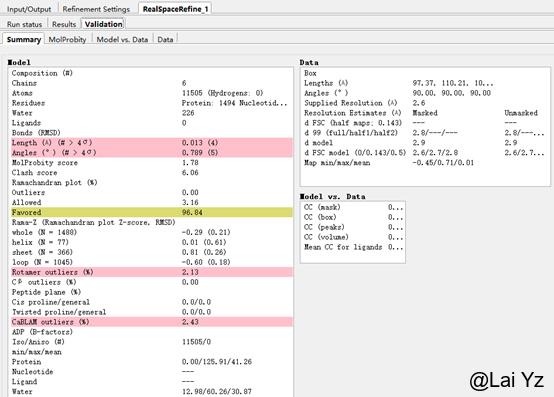Select the yellow Favored row 96.84
Viewport: 554px width, 397px height.
pyautogui.click(x=152, y=212)
